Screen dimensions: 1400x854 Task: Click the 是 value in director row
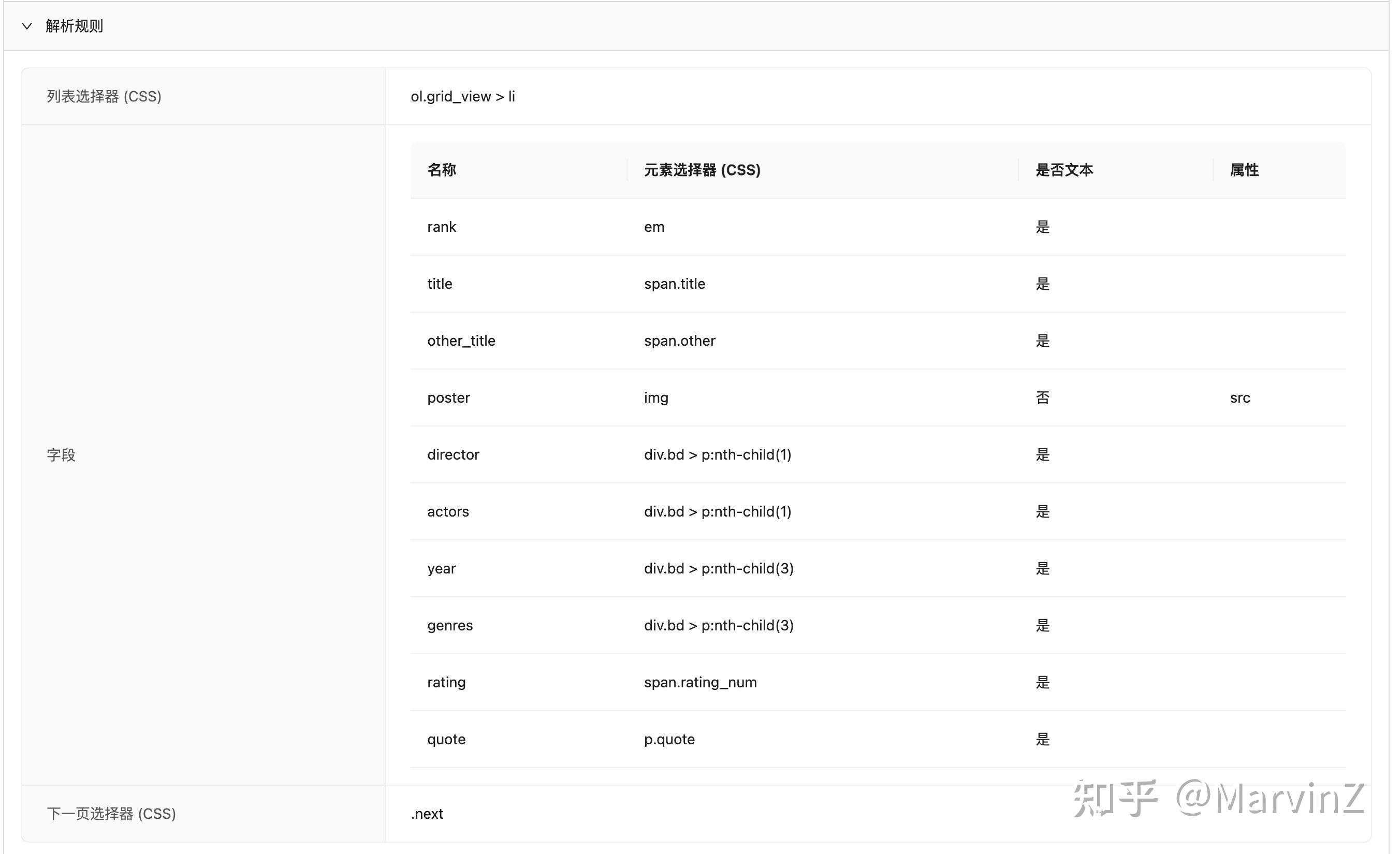tap(1043, 454)
